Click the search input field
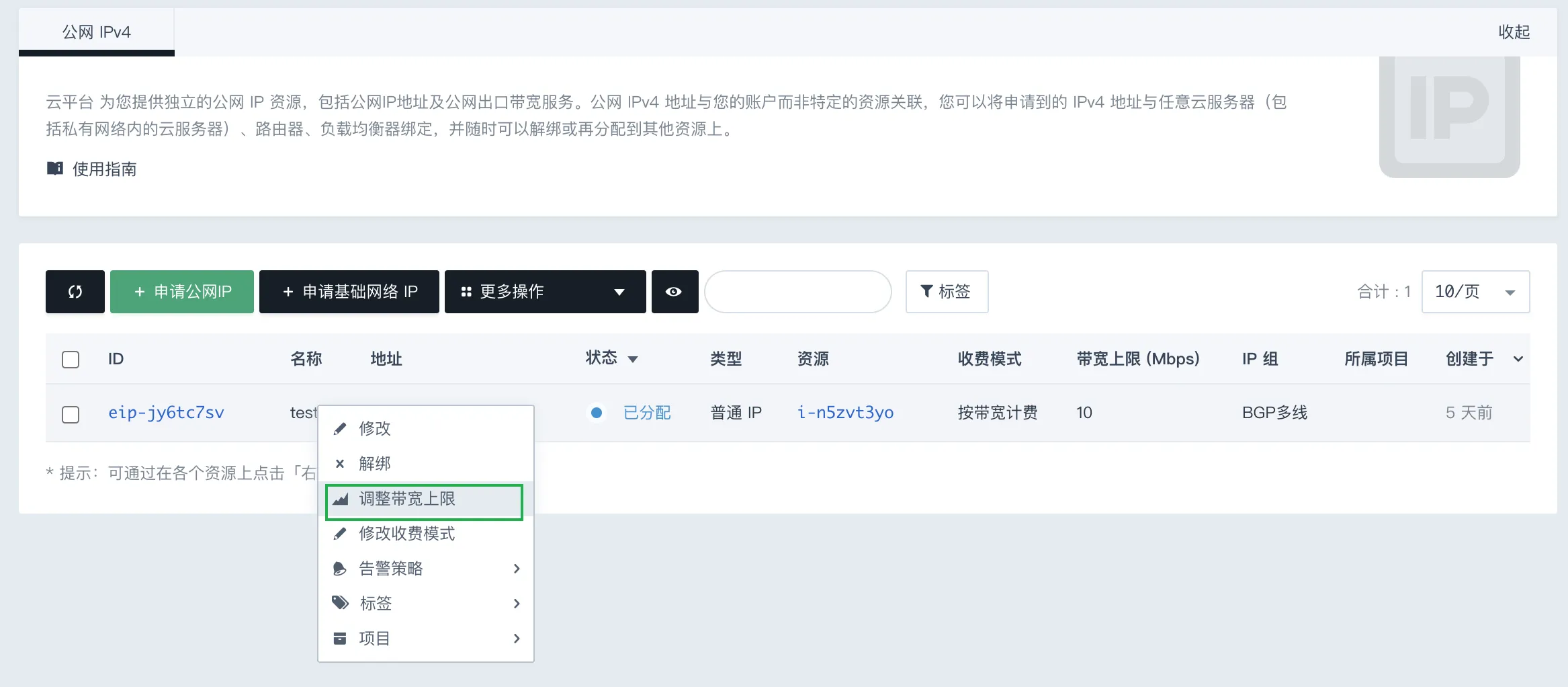This screenshot has height=687, width=1568. [797, 292]
